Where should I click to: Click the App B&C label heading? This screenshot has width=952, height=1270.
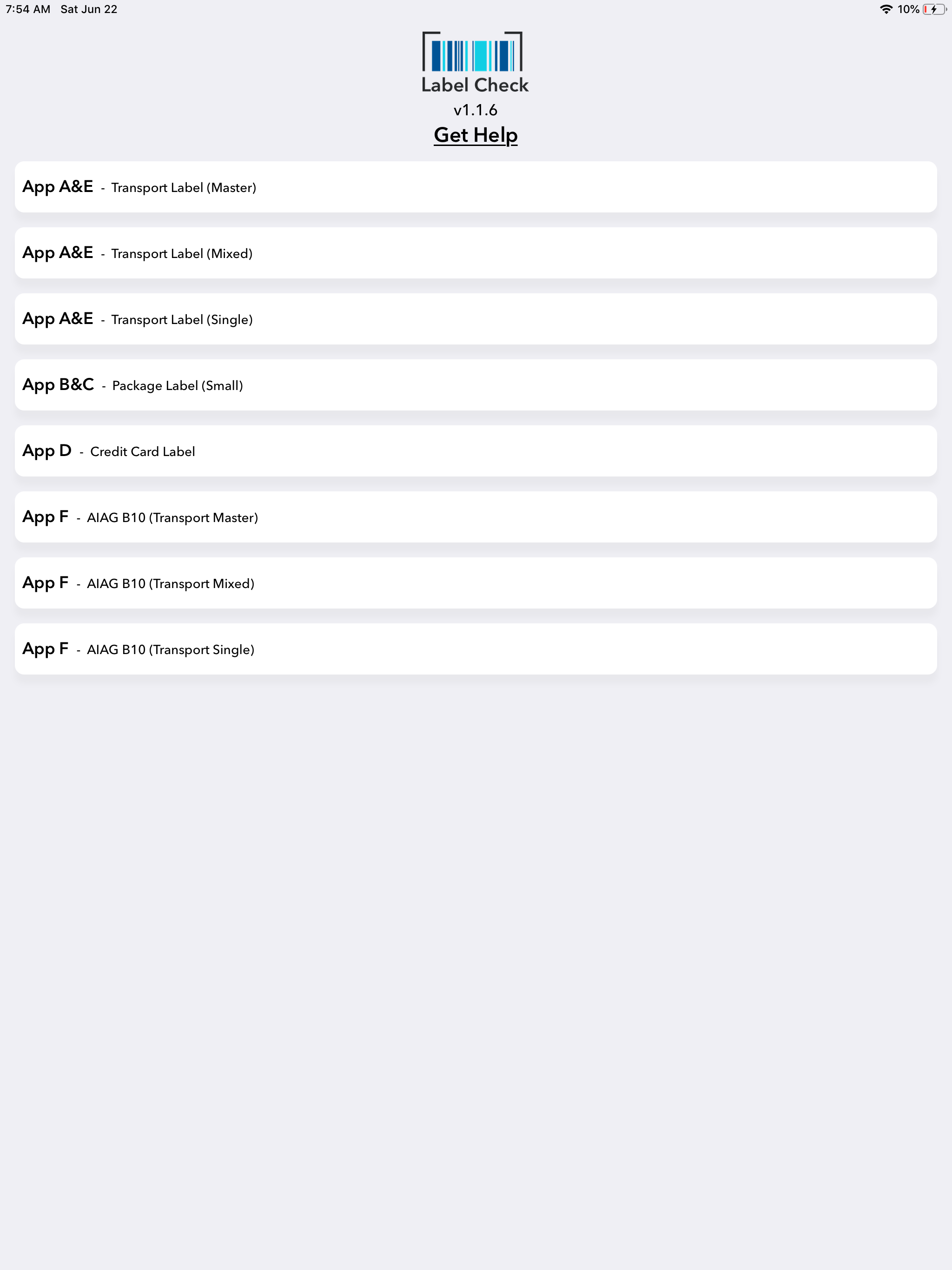coord(59,385)
